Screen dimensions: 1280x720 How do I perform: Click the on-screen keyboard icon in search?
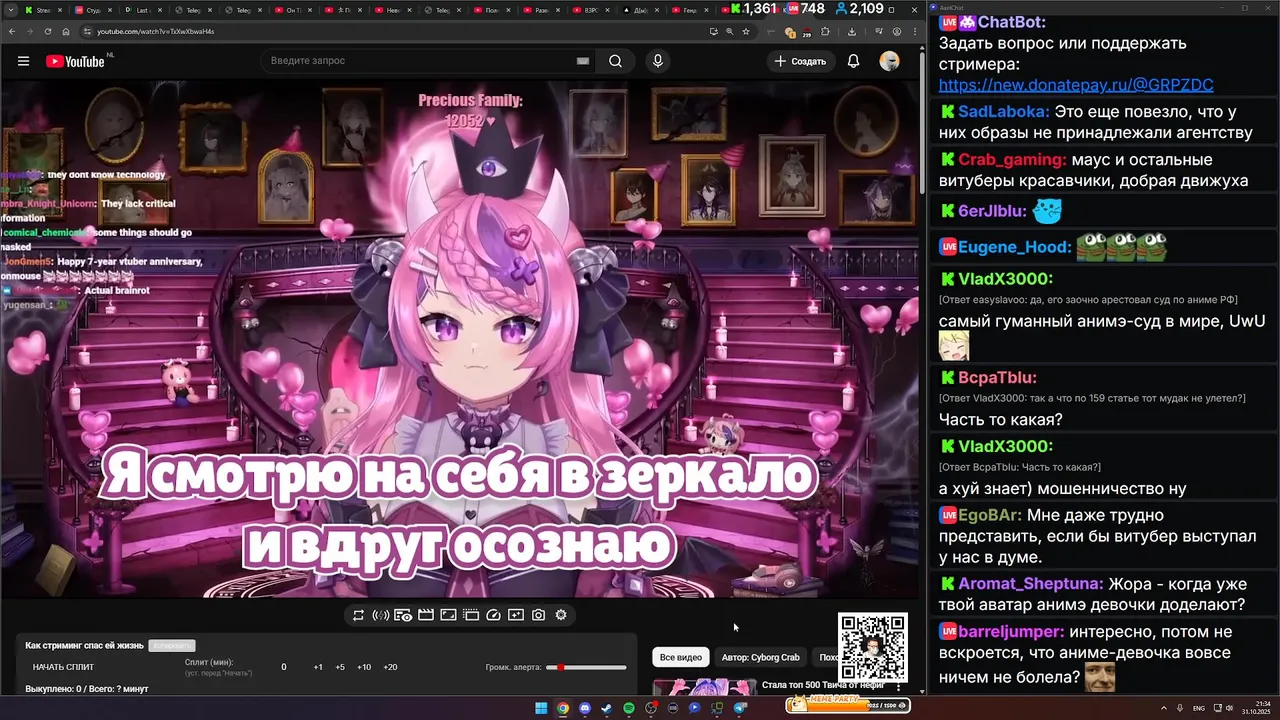tap(583, 61)
